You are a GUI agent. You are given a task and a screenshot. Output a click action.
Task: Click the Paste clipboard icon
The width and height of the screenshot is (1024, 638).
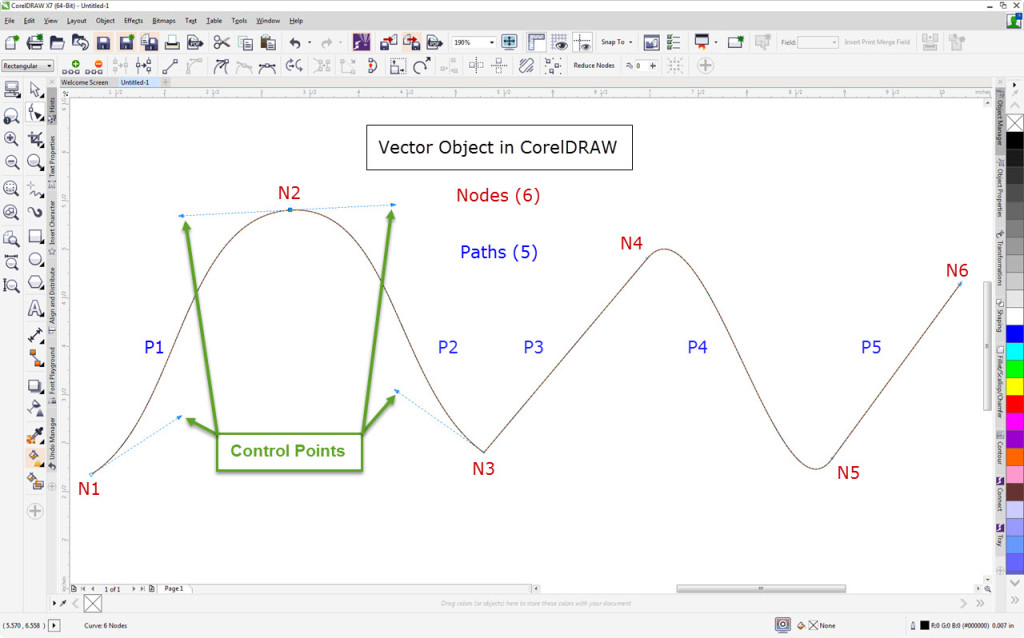(268, 42)
